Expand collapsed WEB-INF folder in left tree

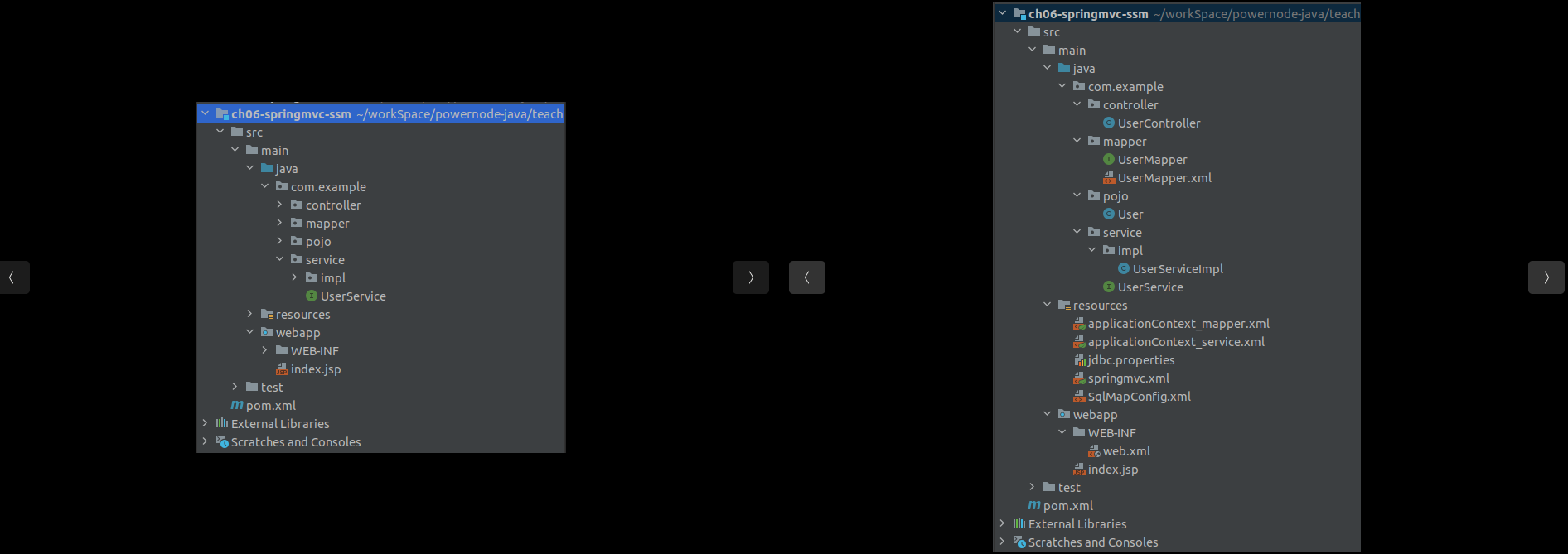264,350
